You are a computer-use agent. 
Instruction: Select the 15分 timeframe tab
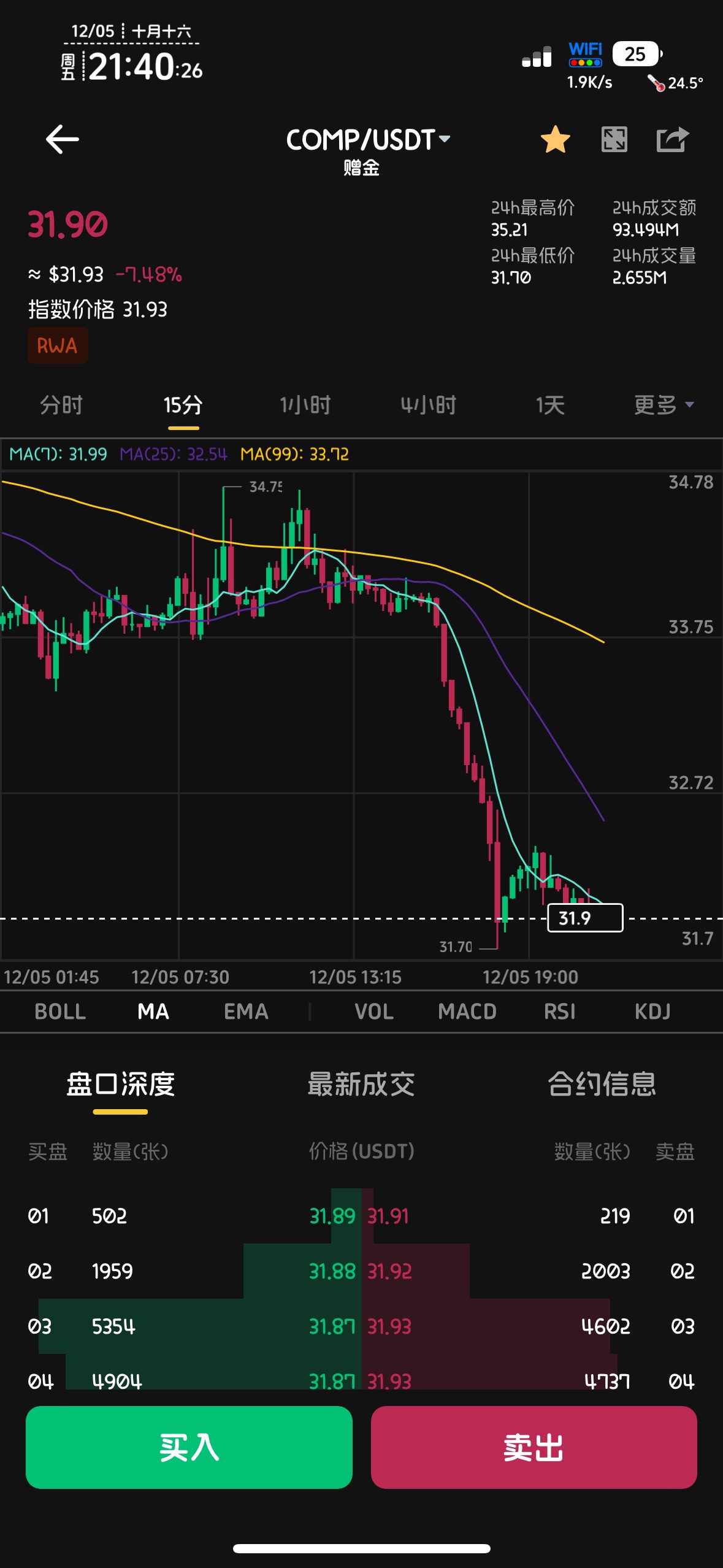point(183,405)
